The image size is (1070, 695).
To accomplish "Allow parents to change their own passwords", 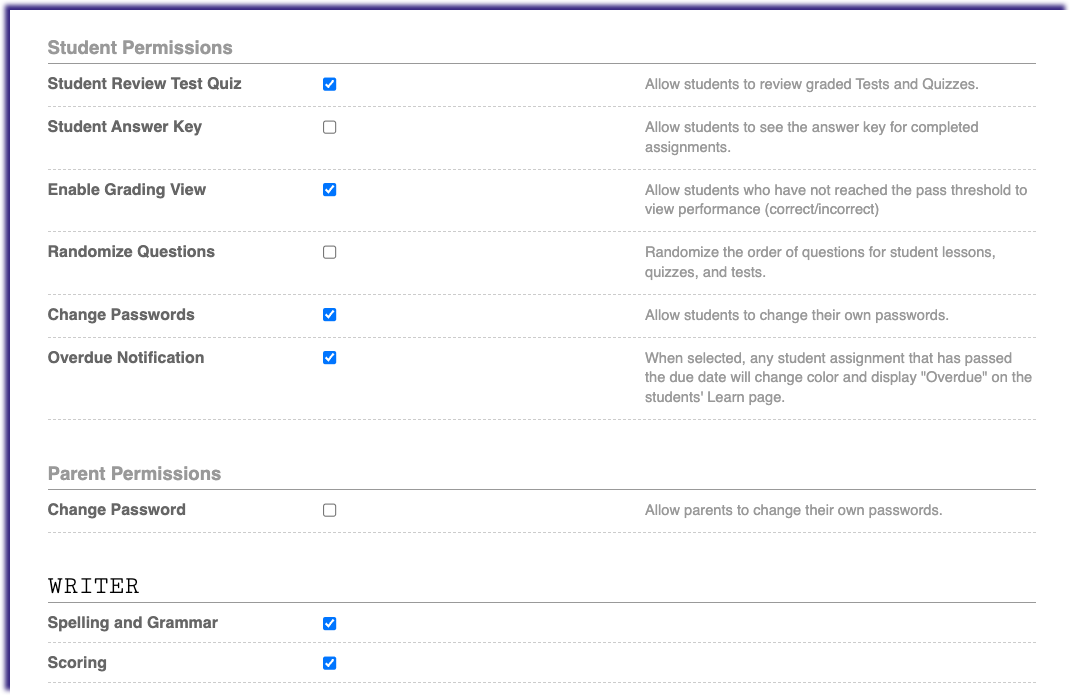I will (329, 510).
